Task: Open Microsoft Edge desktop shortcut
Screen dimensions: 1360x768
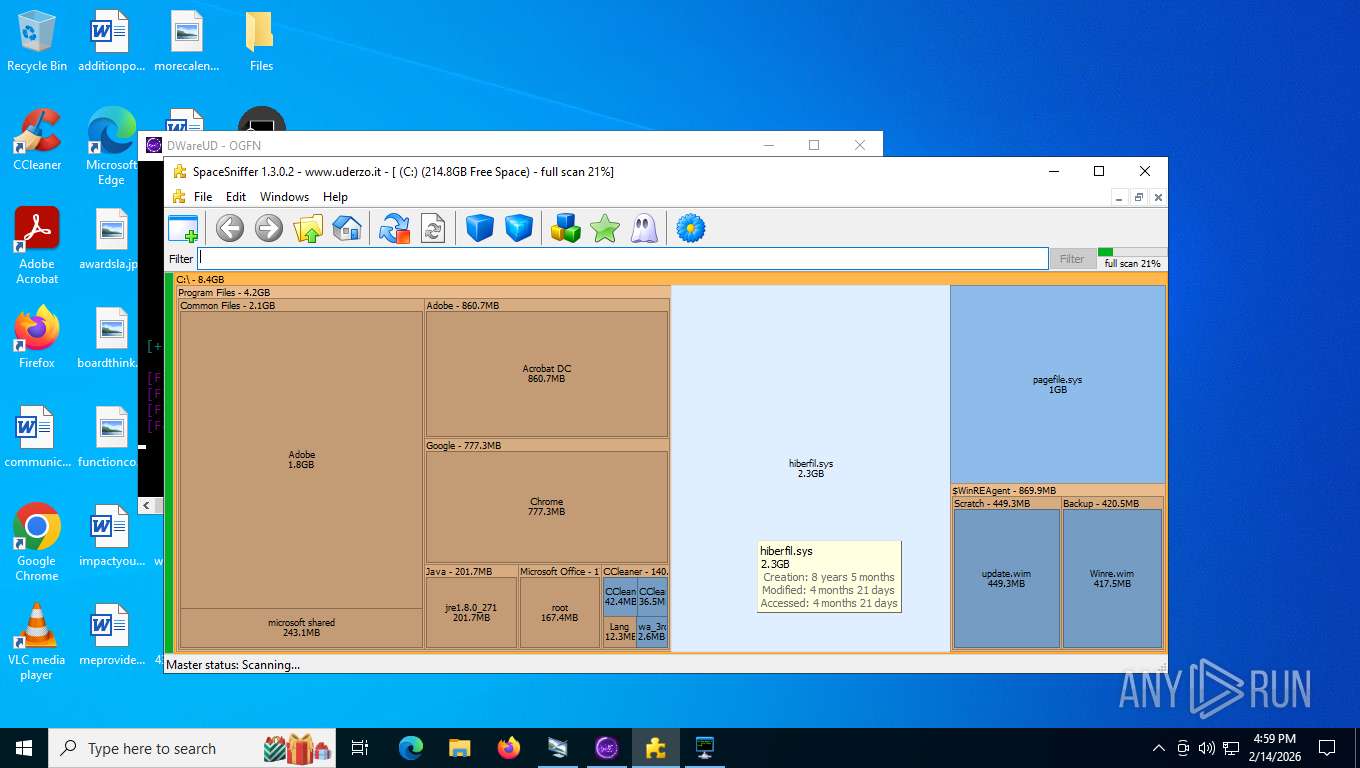Action: coord(111,146)
